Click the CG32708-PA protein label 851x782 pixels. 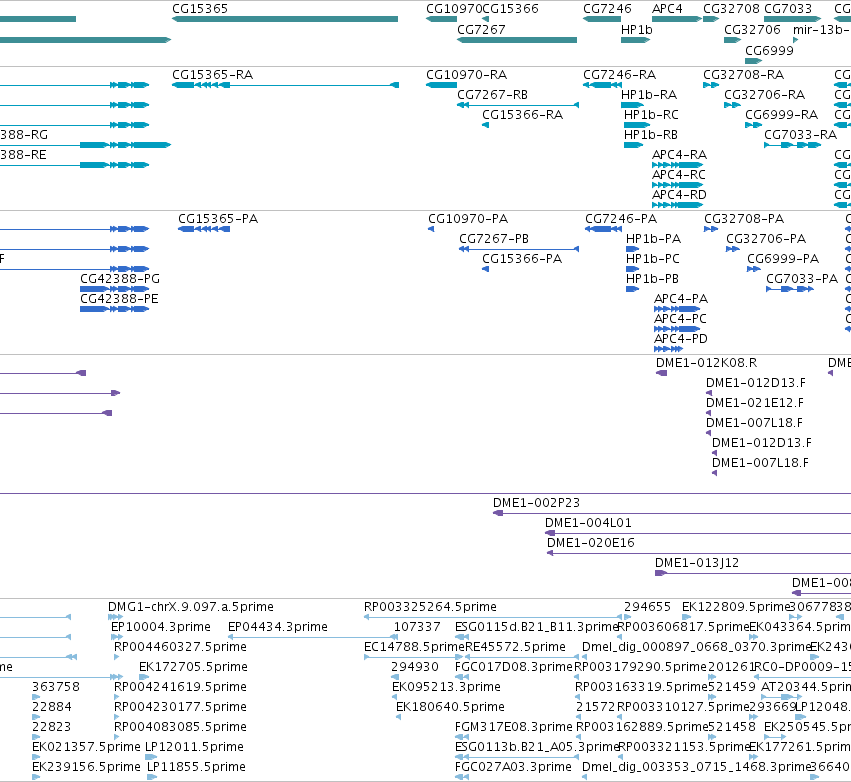(744, 219)
